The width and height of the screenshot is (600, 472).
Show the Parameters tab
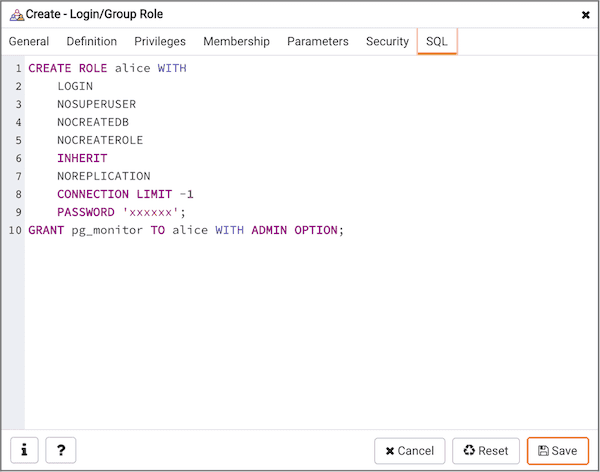pyautogui.click(x=318, y=42)
